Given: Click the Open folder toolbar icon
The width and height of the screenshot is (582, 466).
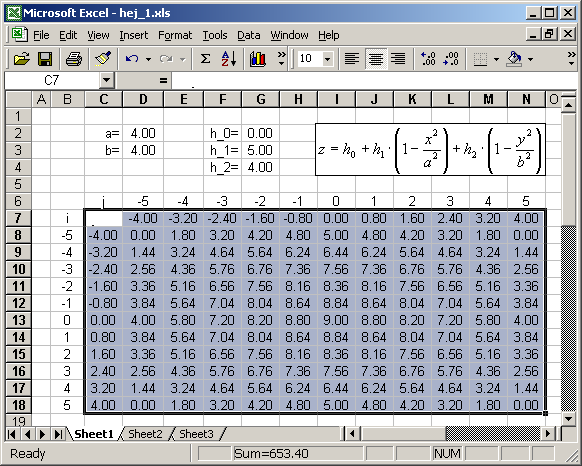Looking at the screenshot, I should pos(22,59).
